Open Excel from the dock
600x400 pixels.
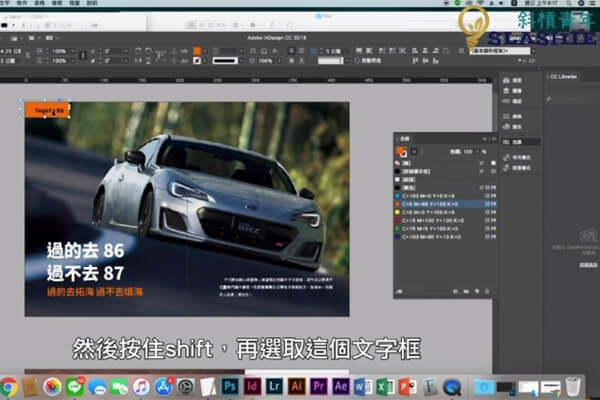pyautogui.click(x=385, y=387)
